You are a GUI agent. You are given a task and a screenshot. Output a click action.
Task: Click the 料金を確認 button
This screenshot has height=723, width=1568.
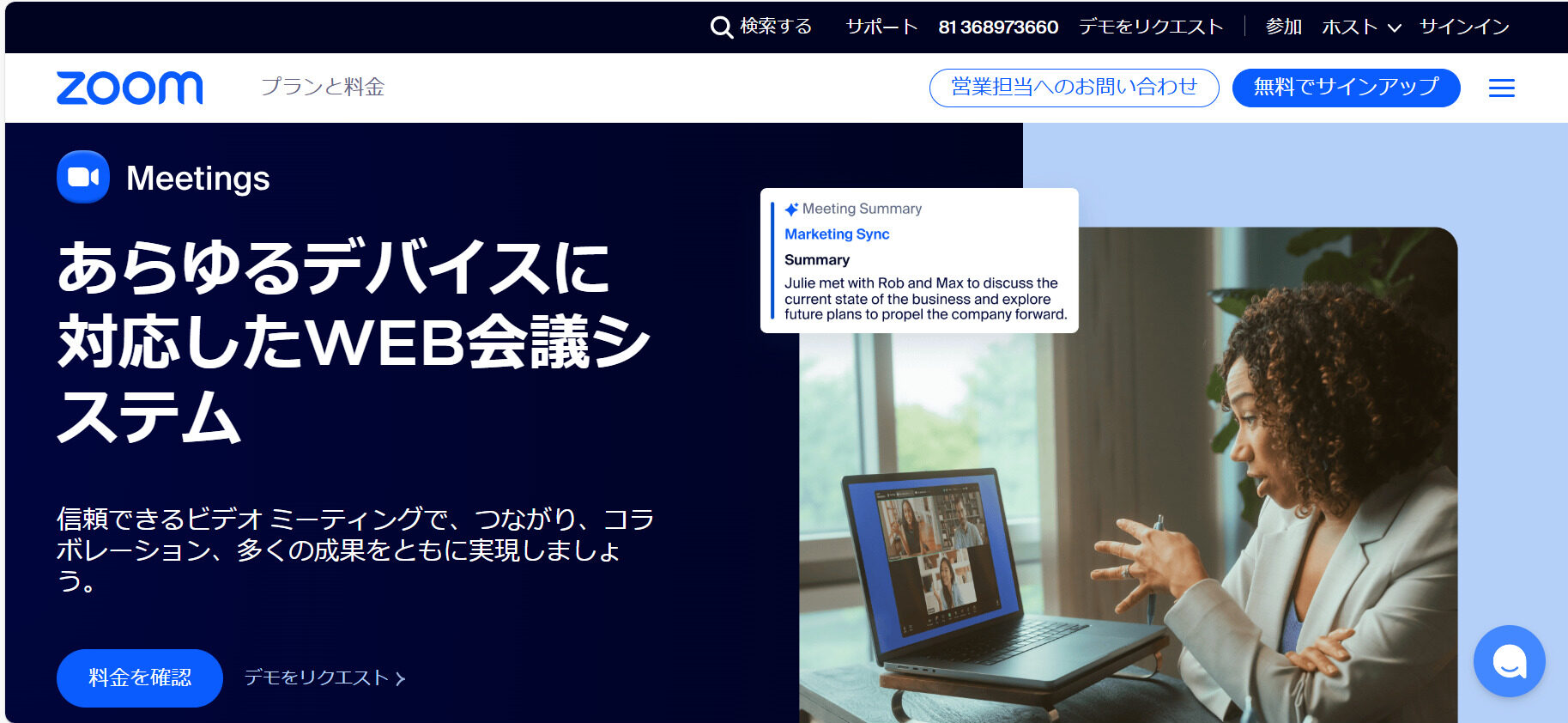140,678
